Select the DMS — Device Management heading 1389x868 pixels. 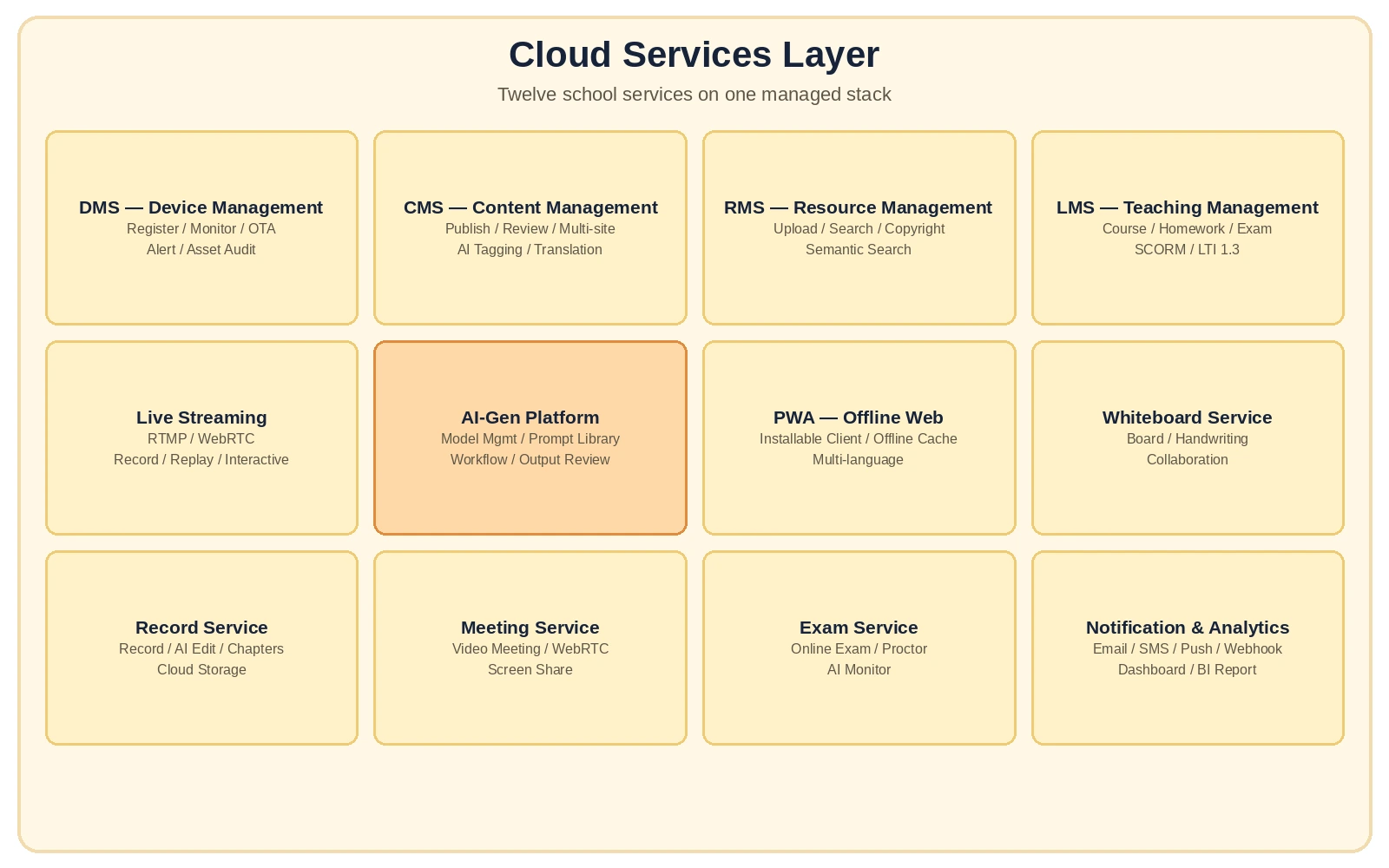click(201, 207)
